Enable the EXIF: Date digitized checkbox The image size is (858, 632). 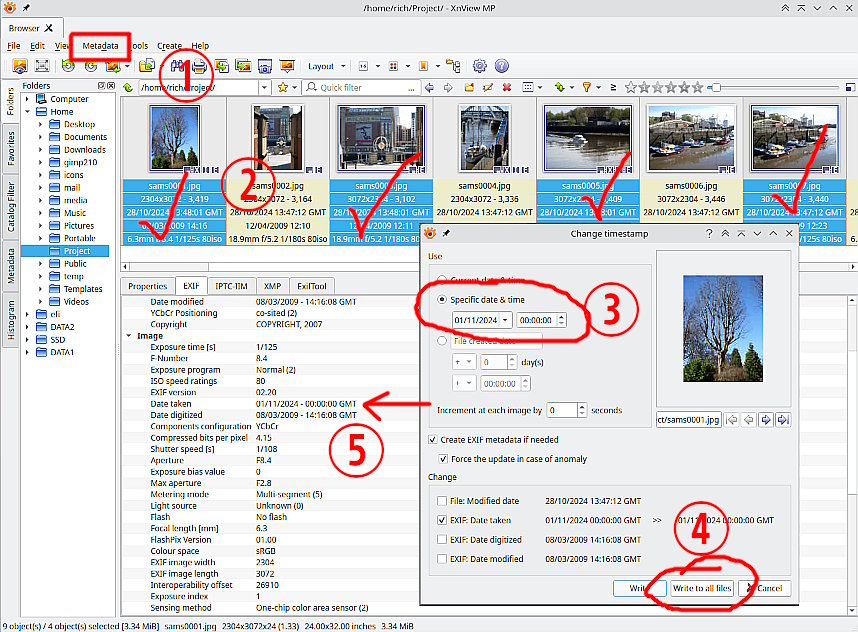click(x=443, y=539)
